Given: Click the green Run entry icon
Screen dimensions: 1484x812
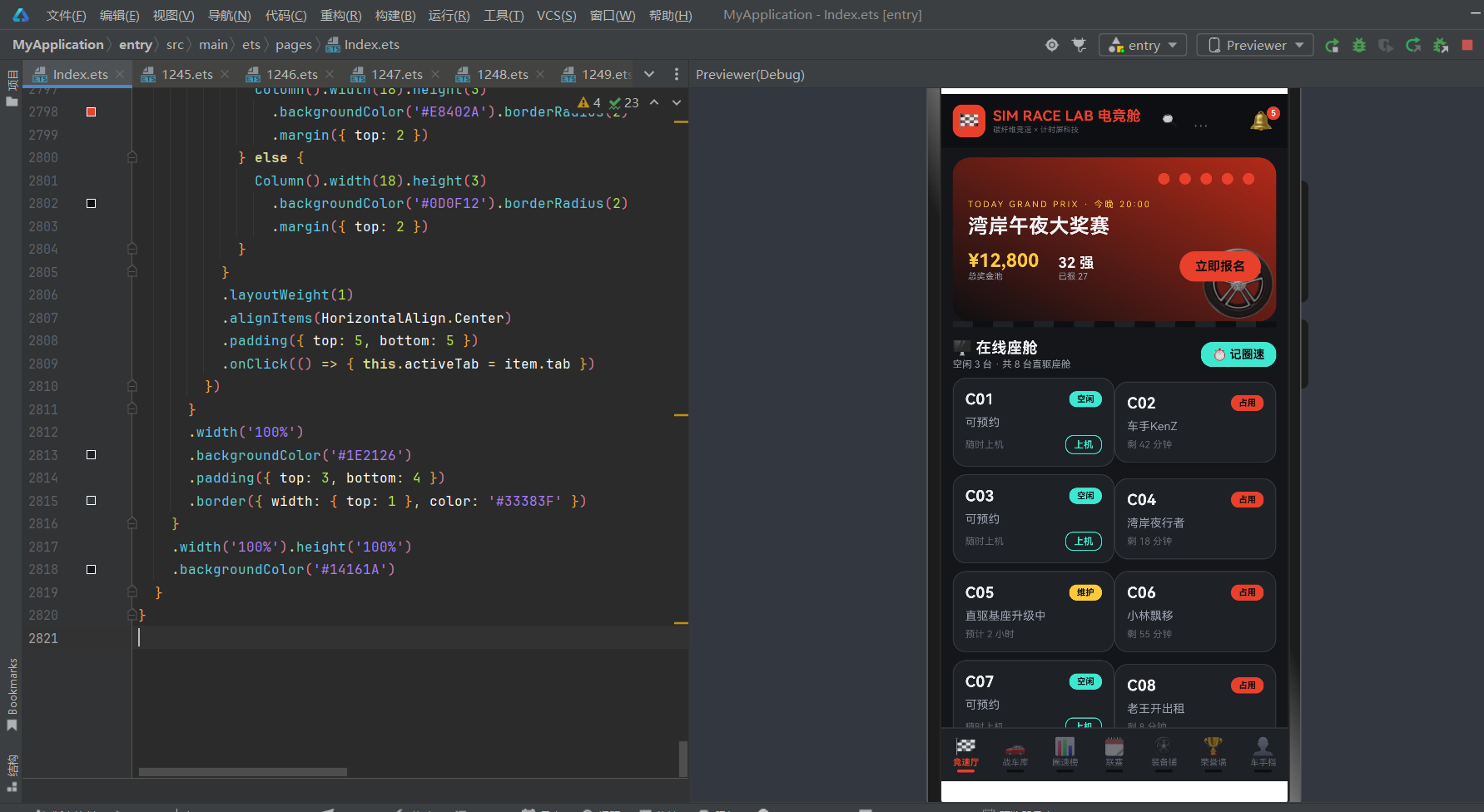Looking at the screenshot, I should coord(1333,45).
